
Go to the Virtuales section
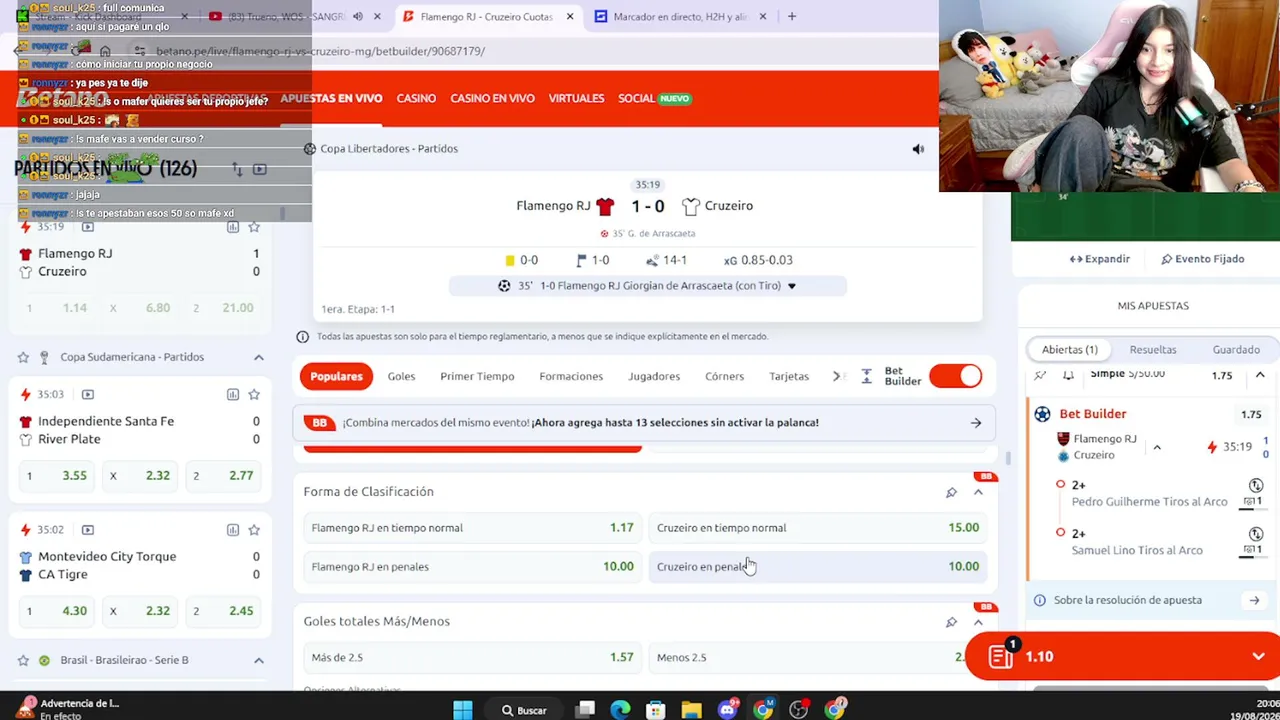pyautogui.click(x=576, y=98)
